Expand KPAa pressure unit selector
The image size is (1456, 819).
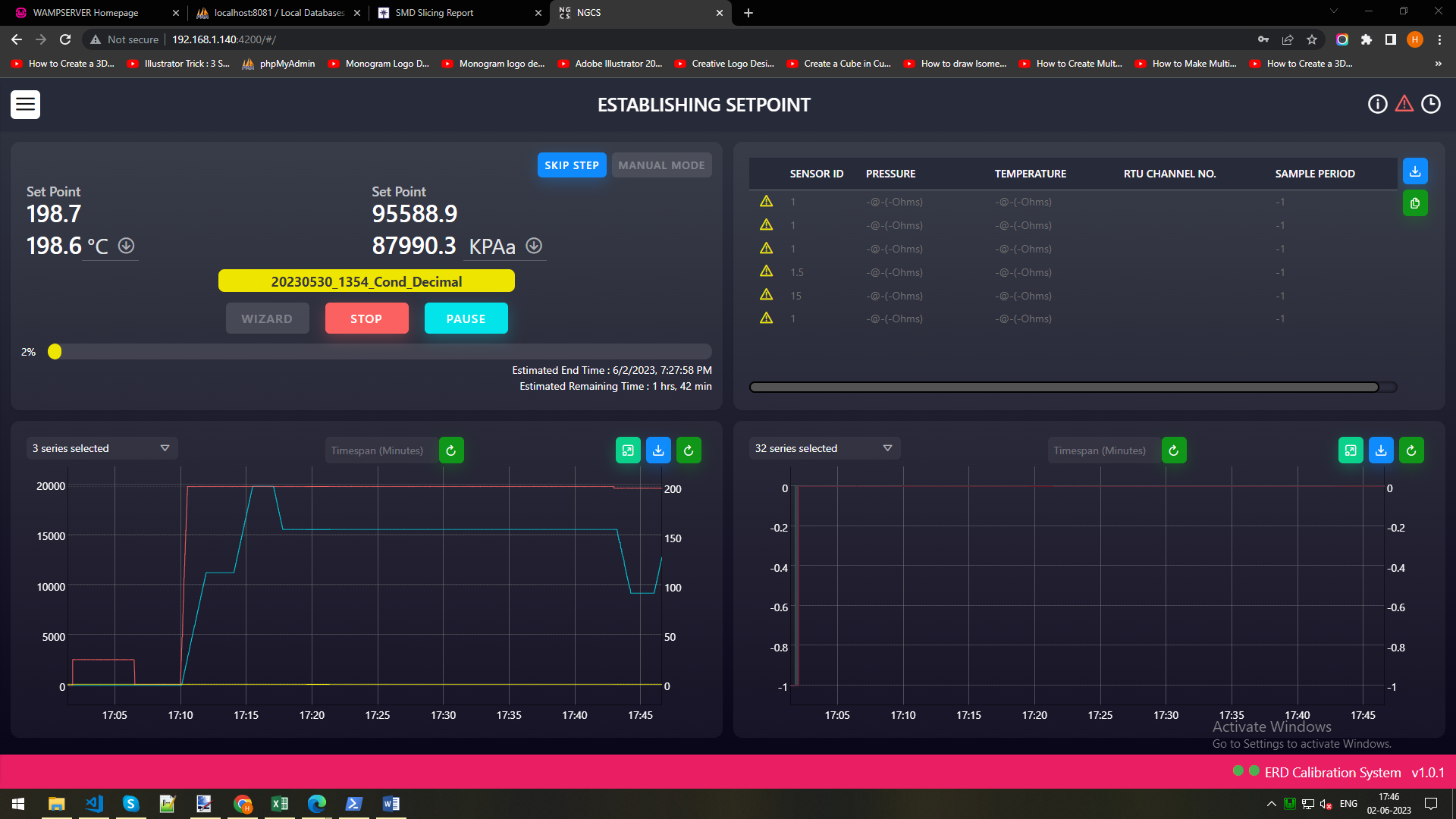tap(492, 246)
